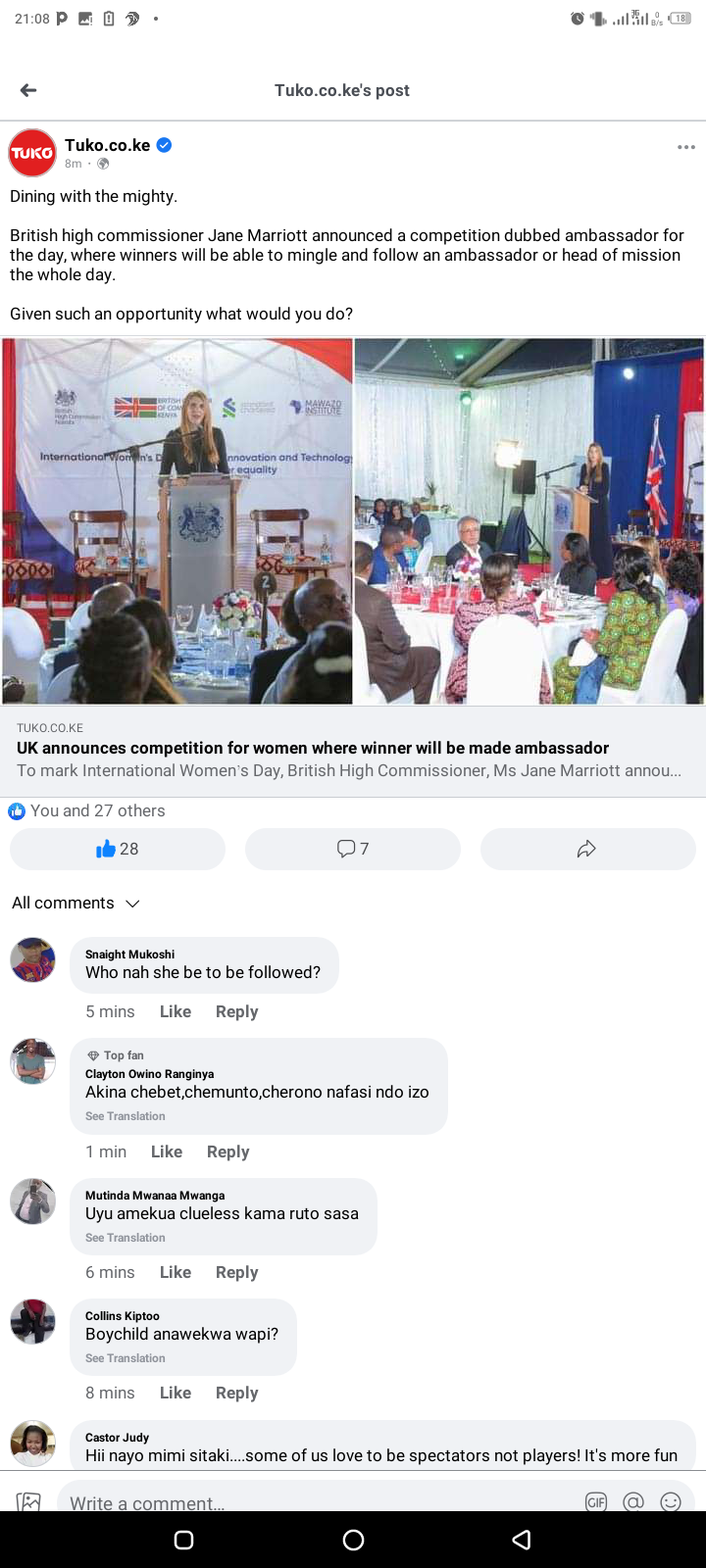Toggle Like on Collins Kiptoo's comment

click(x=176, y=1393)
